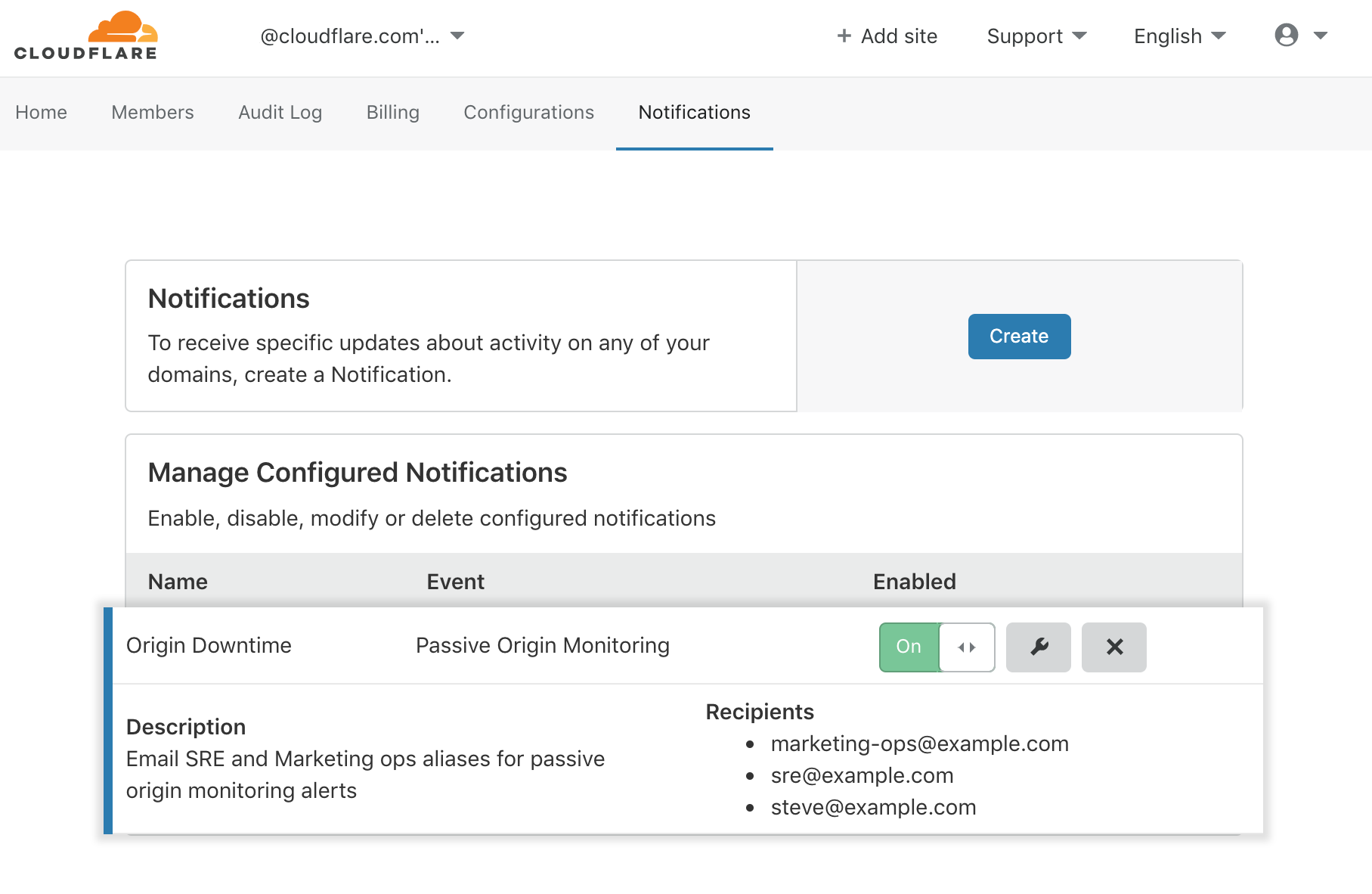Click the Notifications tab
The width and height of the screenshot is (1372, 894).
tap(695, 113)
